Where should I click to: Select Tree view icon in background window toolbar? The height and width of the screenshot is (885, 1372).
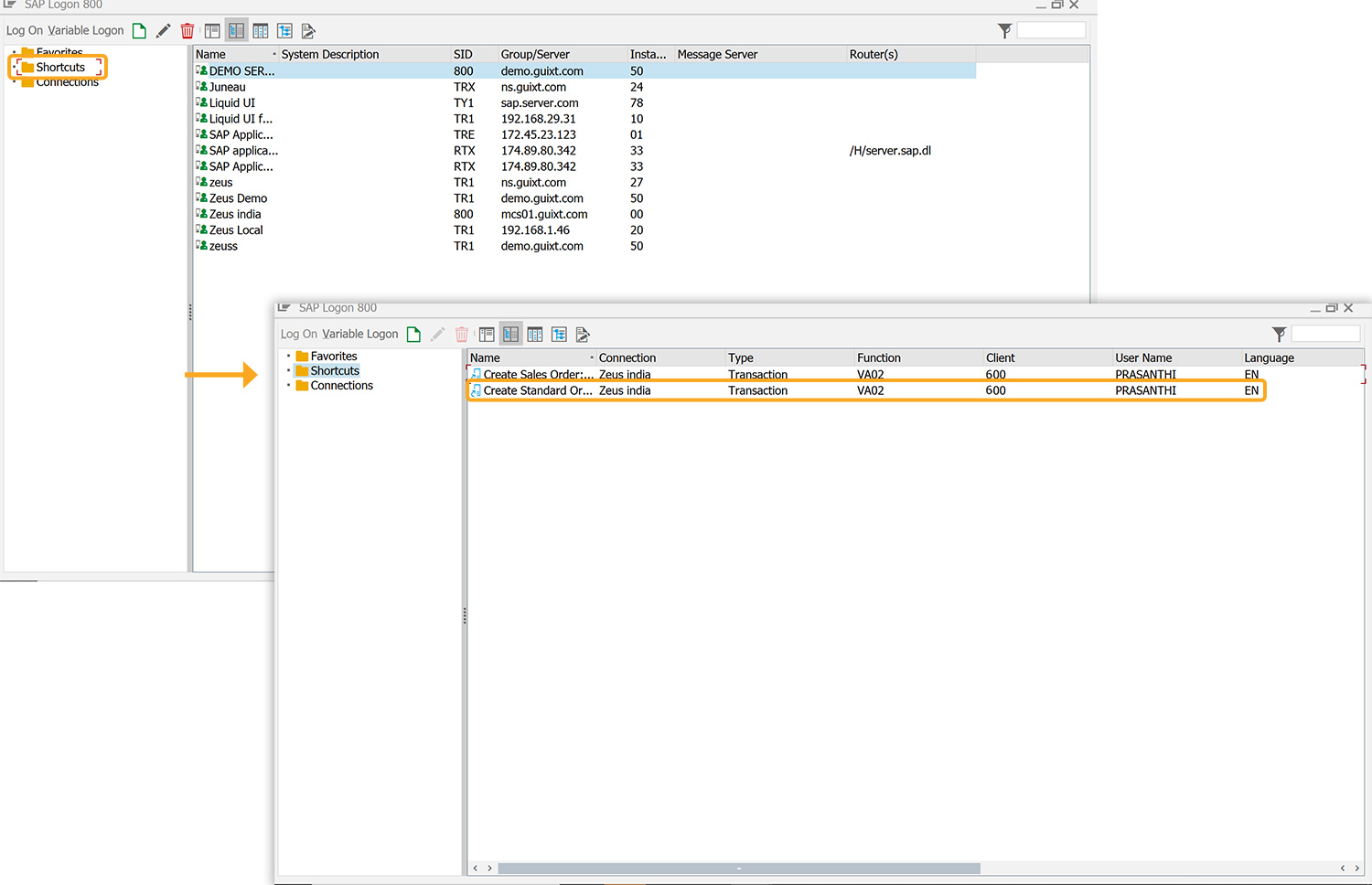pos(284,31)
